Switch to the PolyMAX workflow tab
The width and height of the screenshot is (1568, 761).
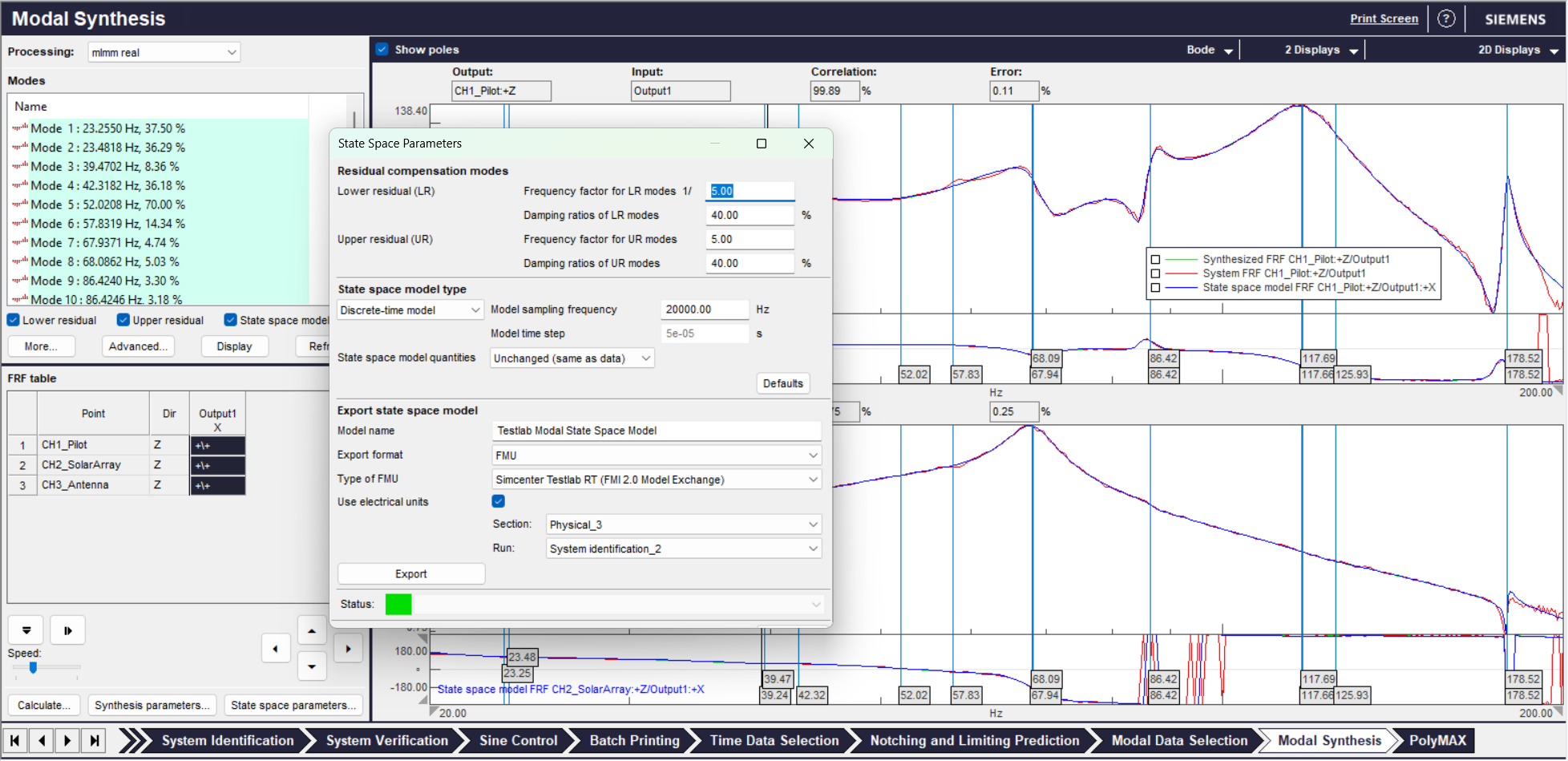(x=1437, y=740)
